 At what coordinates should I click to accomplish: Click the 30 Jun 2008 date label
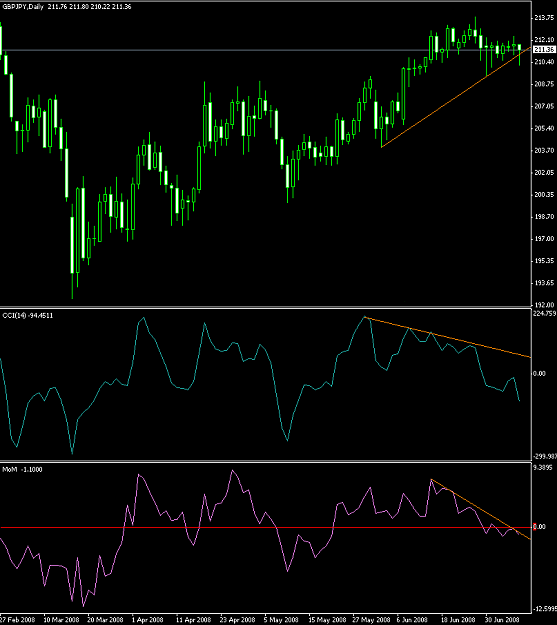click(502, 620)
